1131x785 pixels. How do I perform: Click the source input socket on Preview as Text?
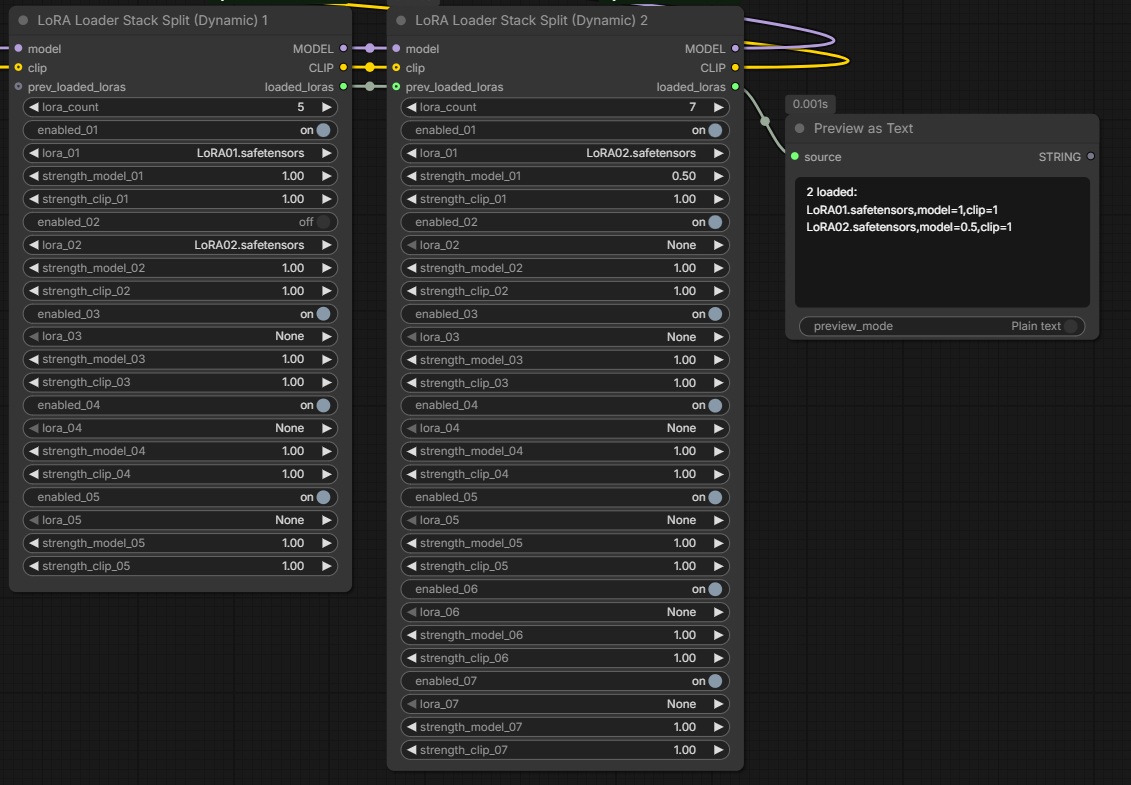point(795,157)
